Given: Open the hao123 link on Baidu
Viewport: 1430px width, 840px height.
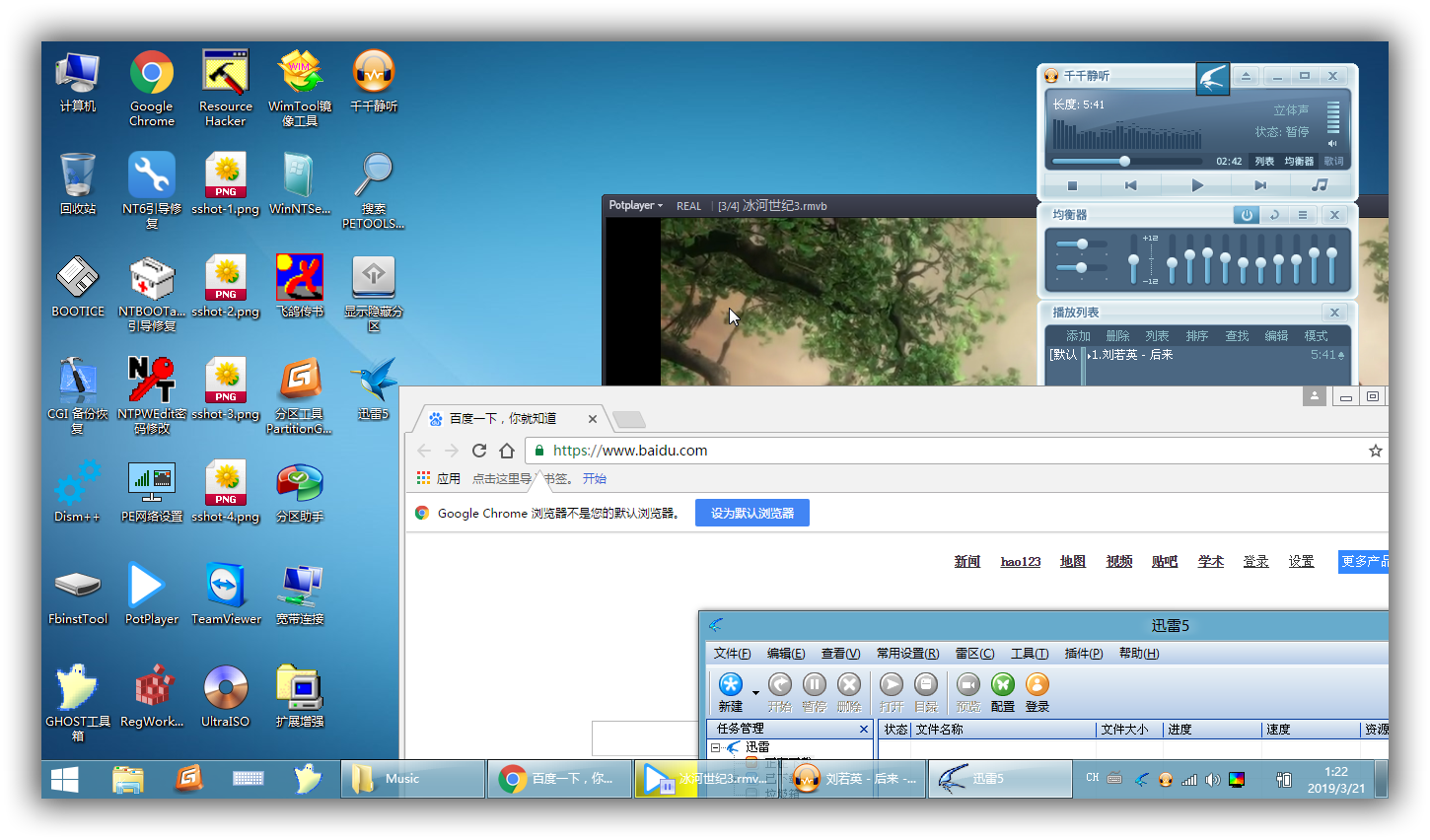Looking at the screenshot, I should point(1021,561).
